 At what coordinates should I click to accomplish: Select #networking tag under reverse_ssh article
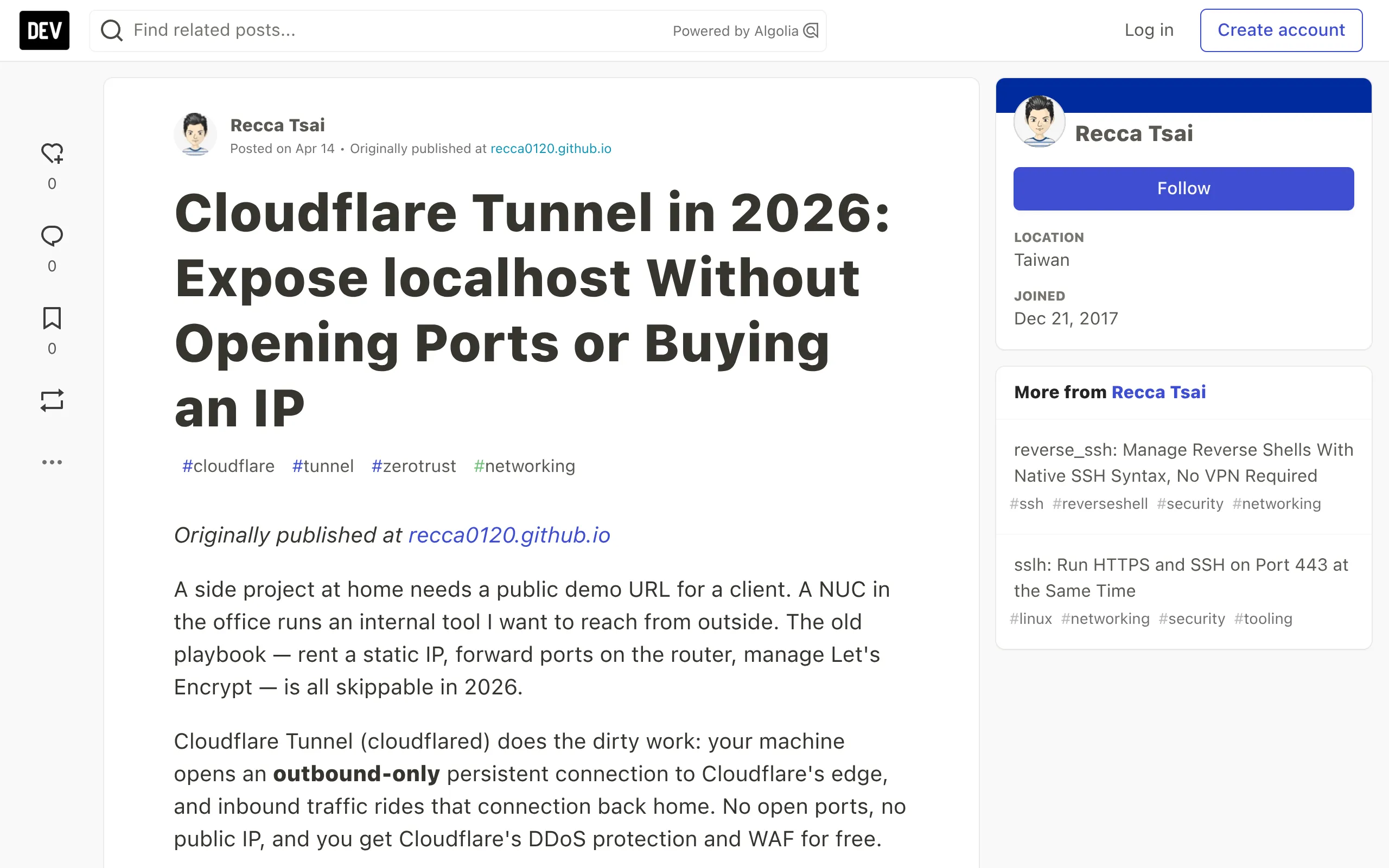(1277, 504)
